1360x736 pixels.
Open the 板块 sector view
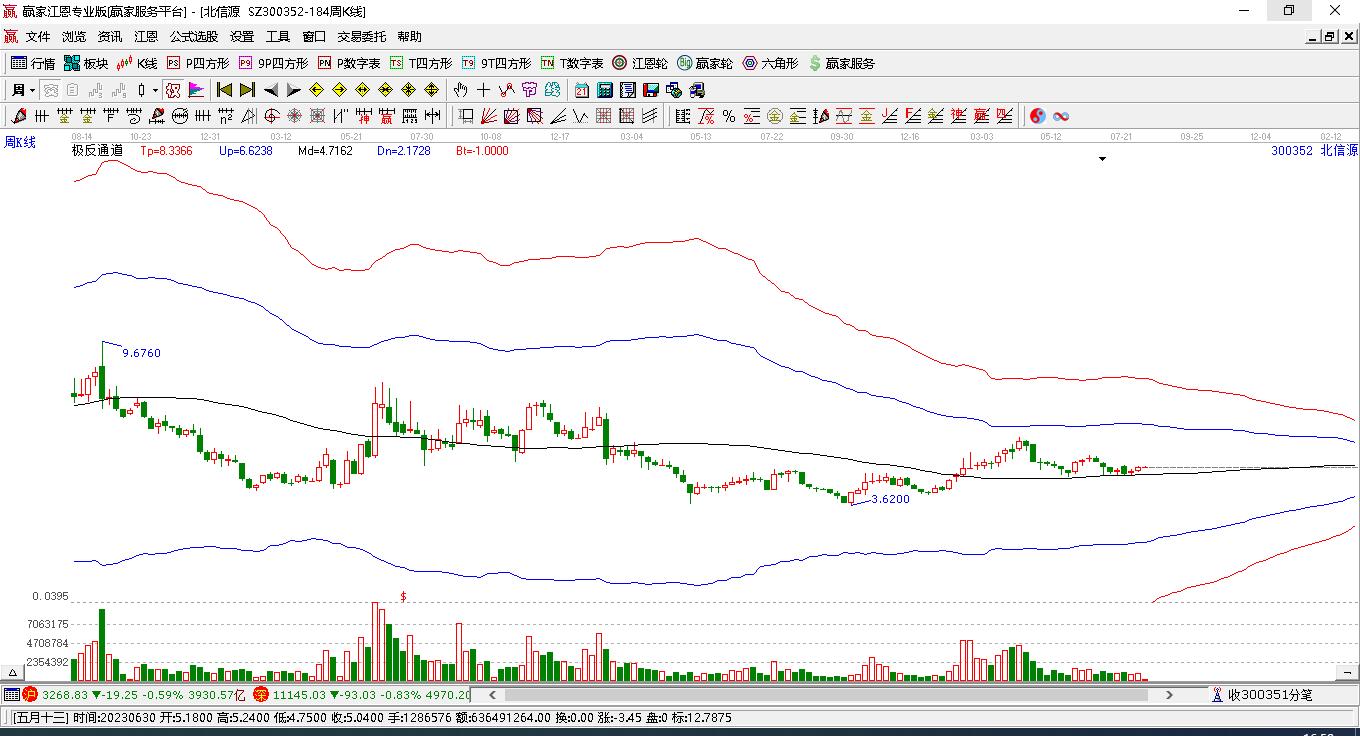pos(85,63)
